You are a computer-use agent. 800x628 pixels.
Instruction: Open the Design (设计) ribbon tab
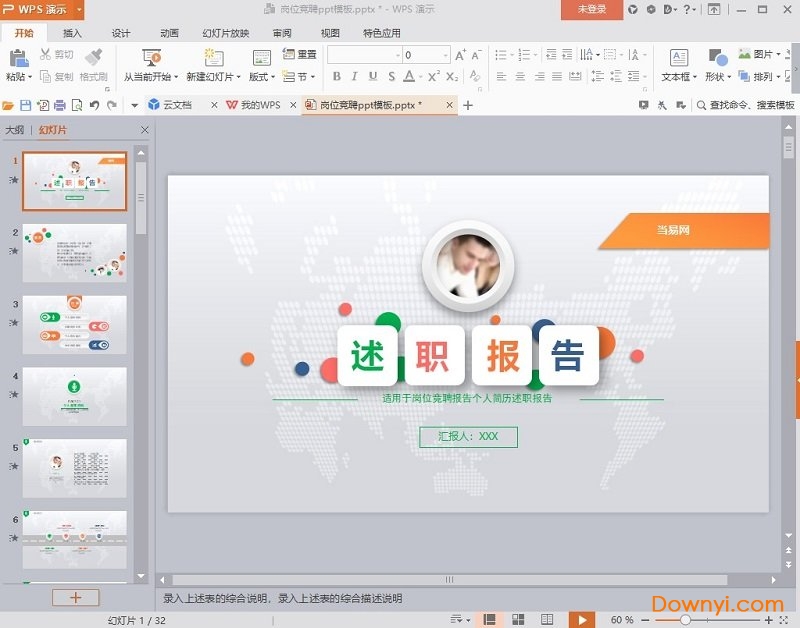tap(121, 33)
